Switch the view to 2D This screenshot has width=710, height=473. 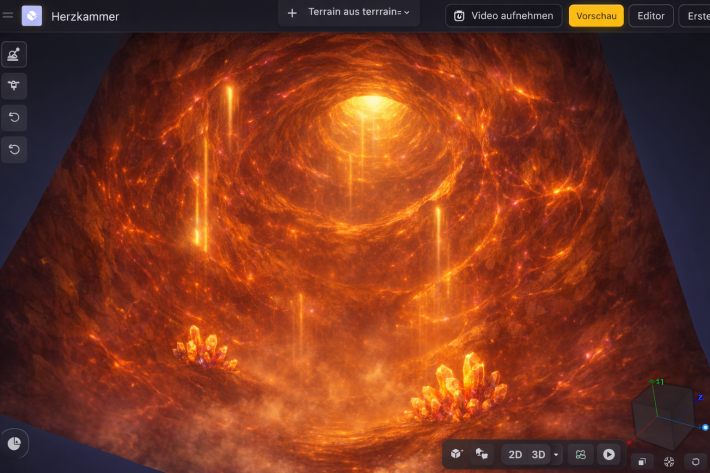(515, 454)
